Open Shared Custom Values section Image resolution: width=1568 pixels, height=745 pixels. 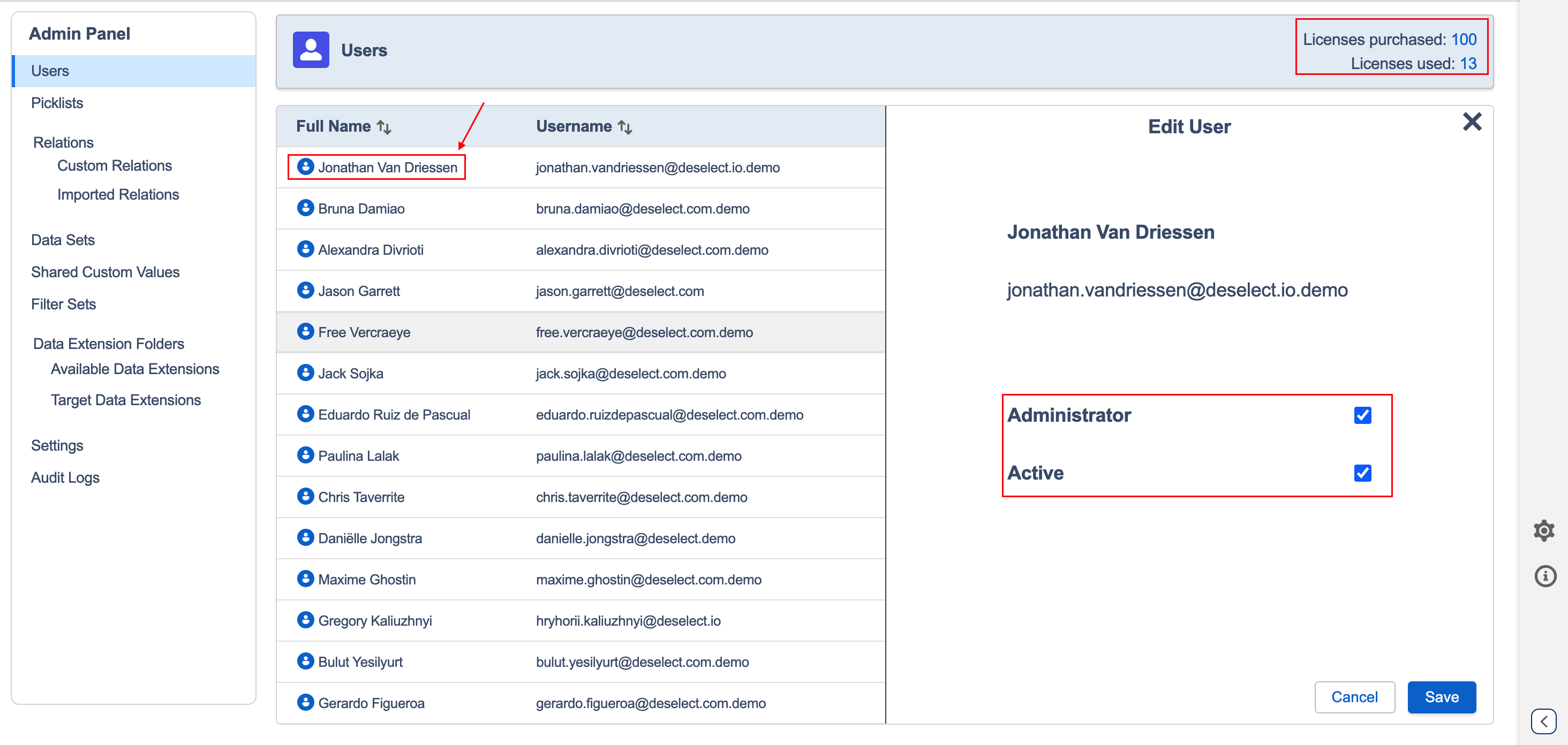pyautogui.click(x=105, y=272)
